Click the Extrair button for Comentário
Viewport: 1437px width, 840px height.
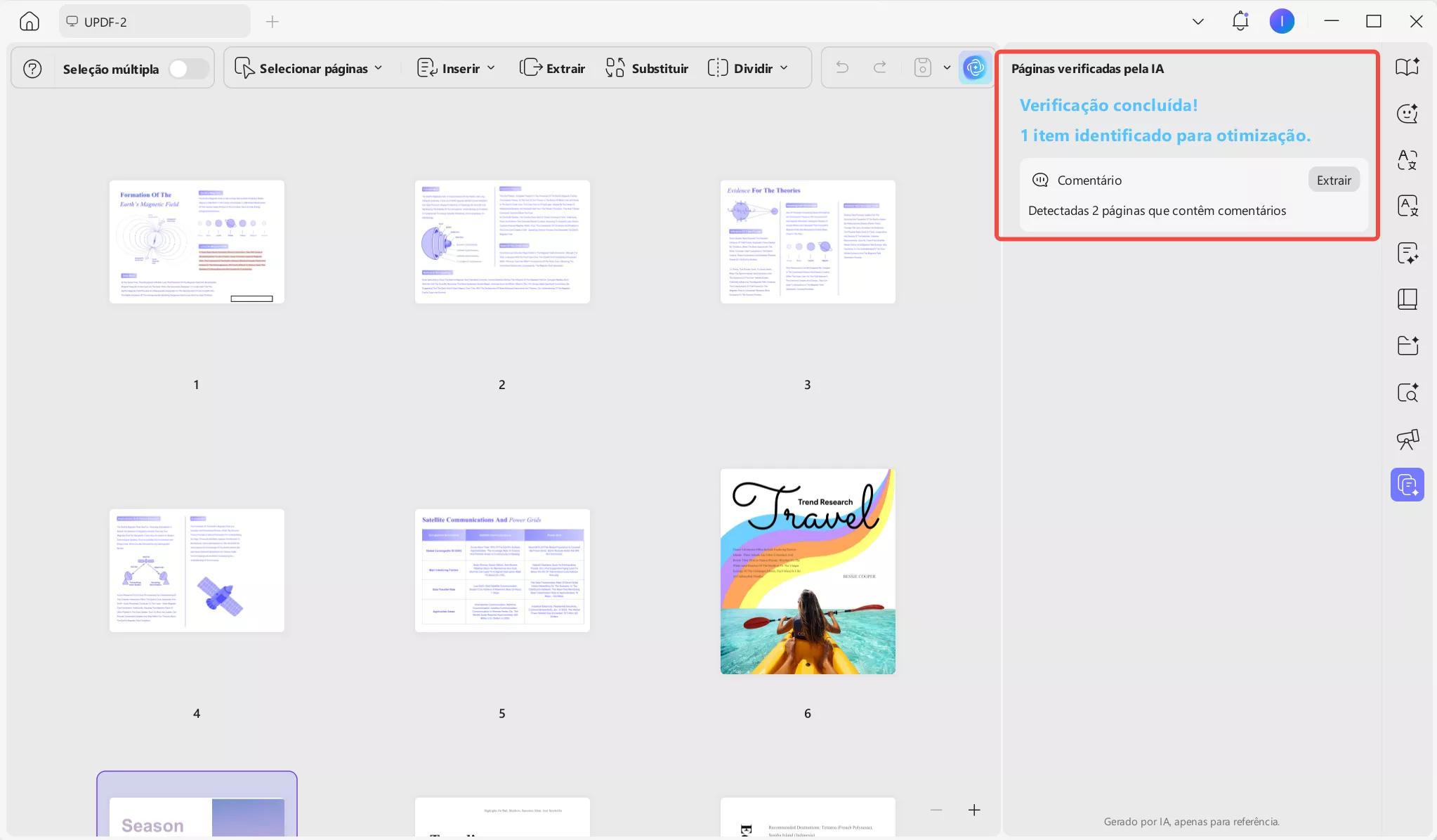pos(1332,180)
